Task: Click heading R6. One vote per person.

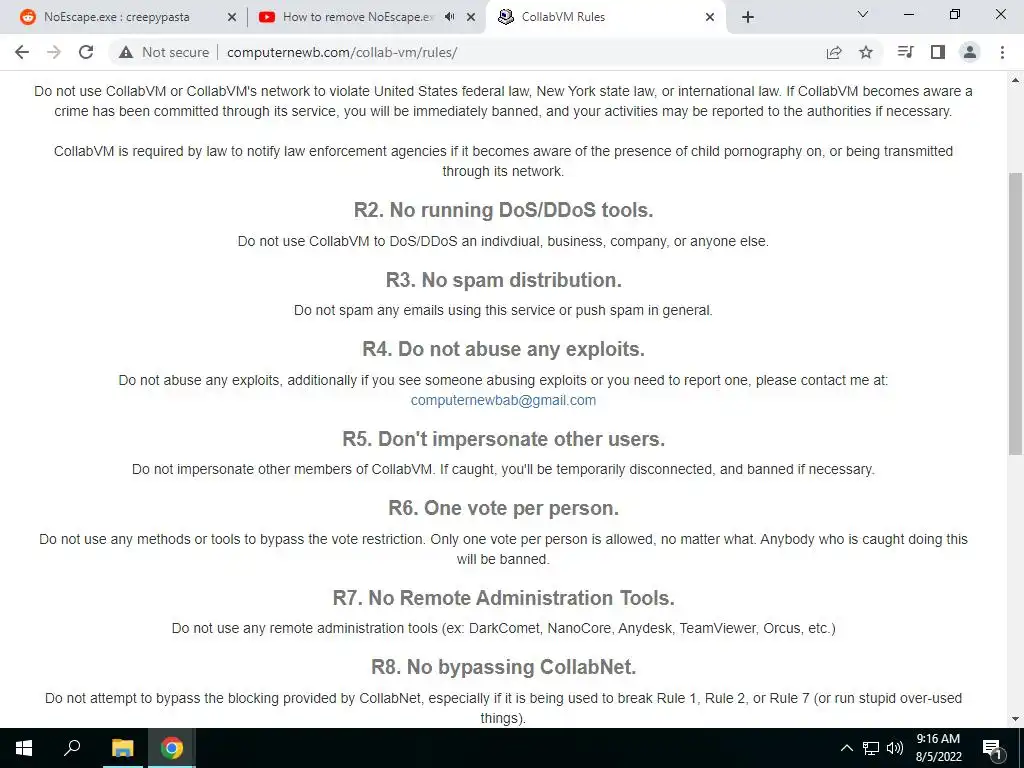Action: tap(504, 508)
